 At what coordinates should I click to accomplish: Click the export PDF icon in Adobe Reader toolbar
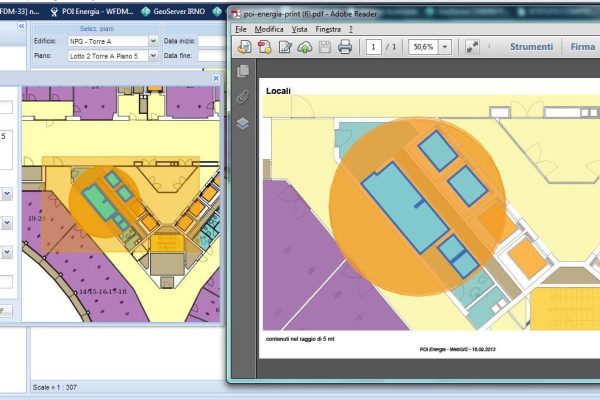[x=244, y=47]
